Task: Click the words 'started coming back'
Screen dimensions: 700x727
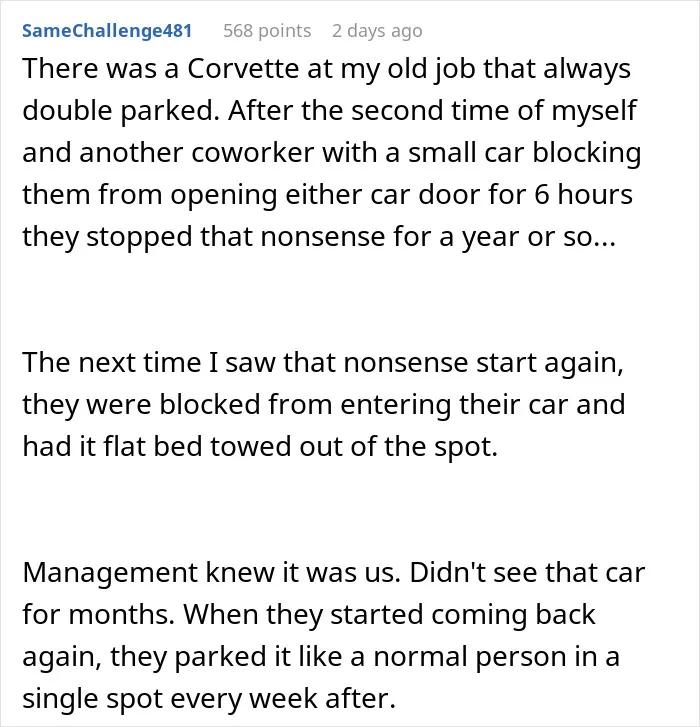Action: [463, 614]
